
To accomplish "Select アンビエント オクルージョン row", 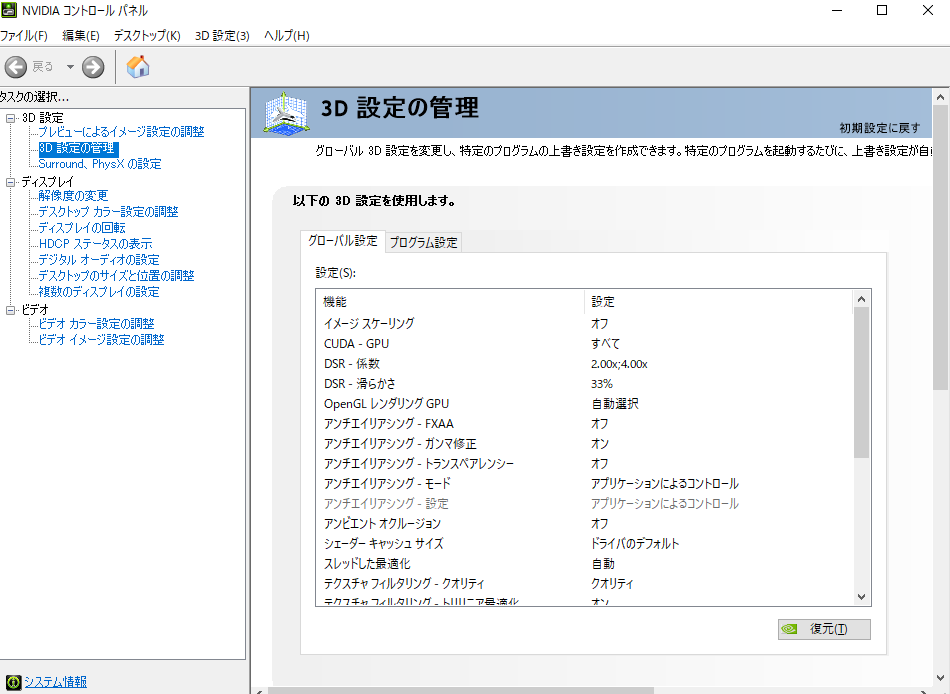I will (585, 524).
